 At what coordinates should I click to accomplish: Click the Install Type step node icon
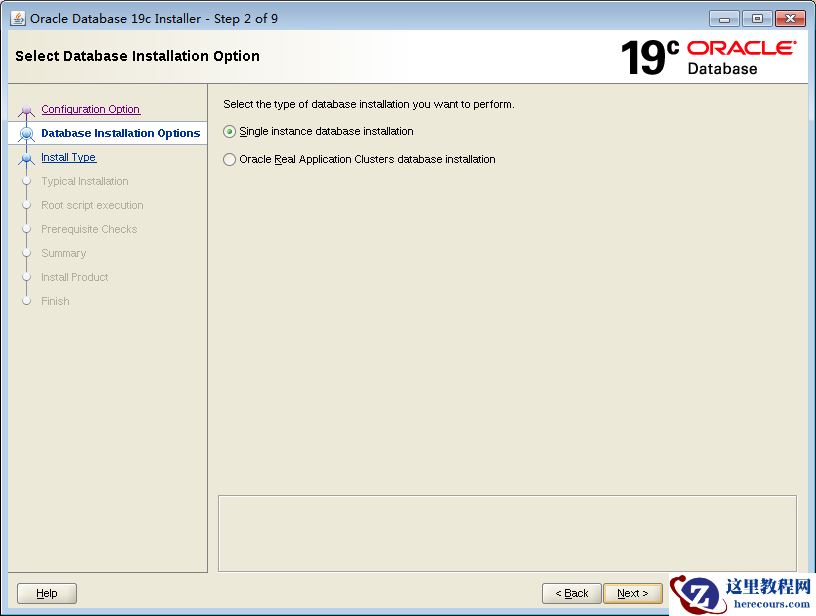click(27, 158)
